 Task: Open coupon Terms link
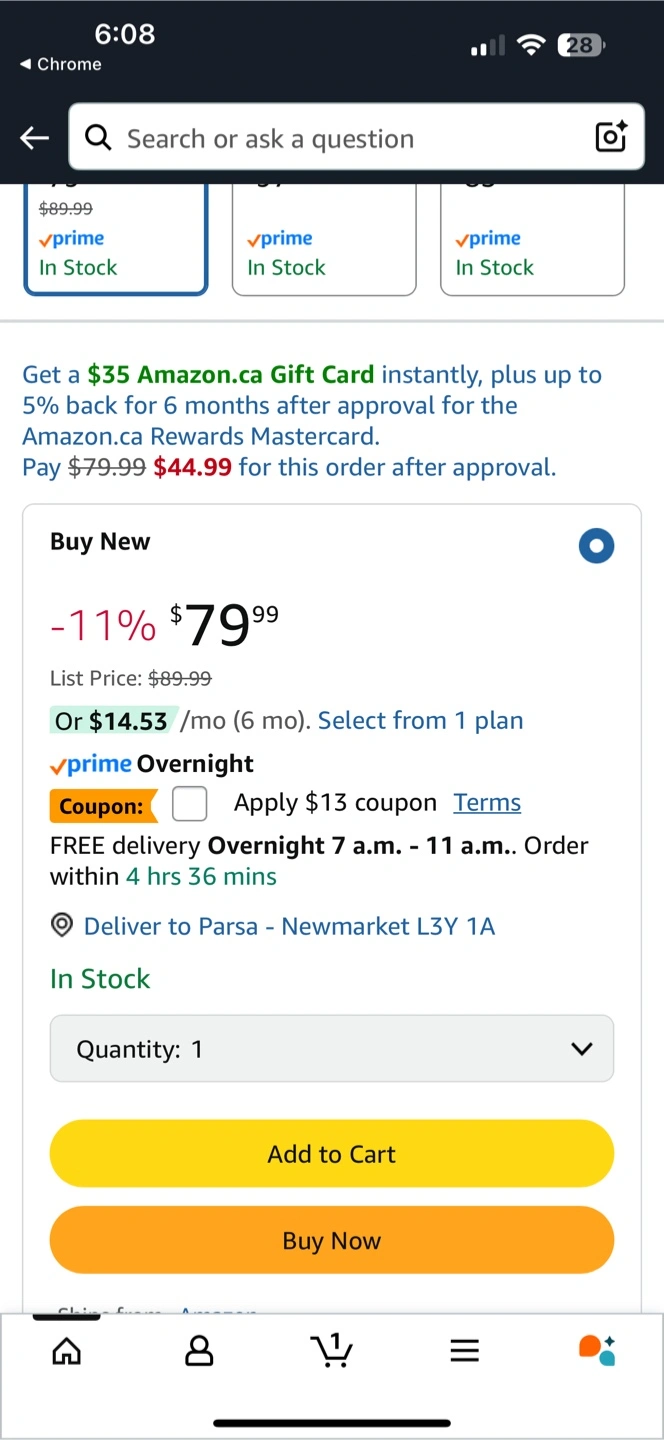[487, 803]
